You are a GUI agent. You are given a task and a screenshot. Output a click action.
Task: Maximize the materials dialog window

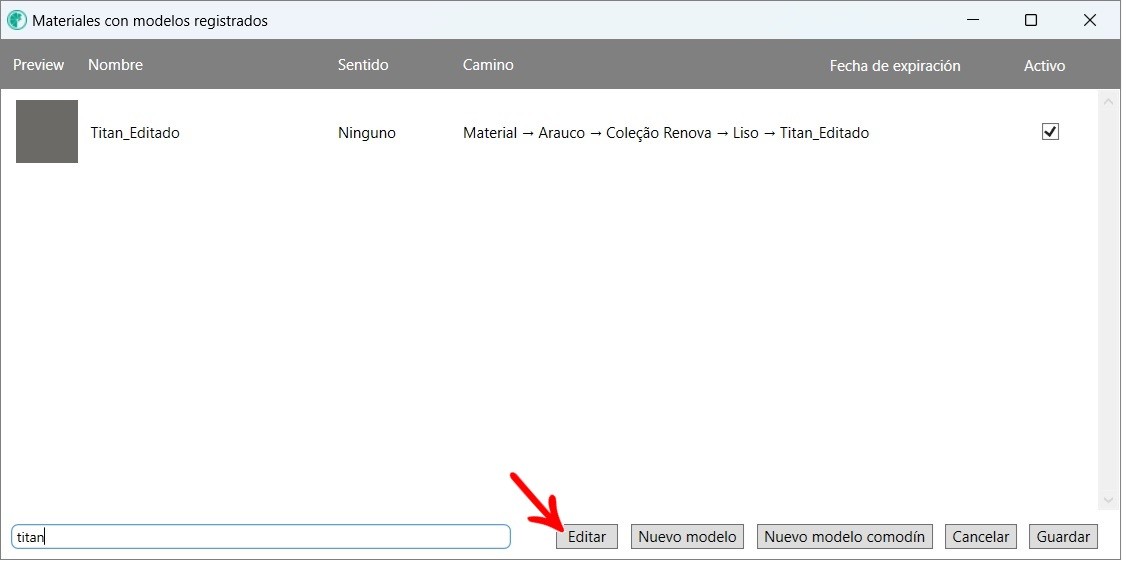(1030, 20)
